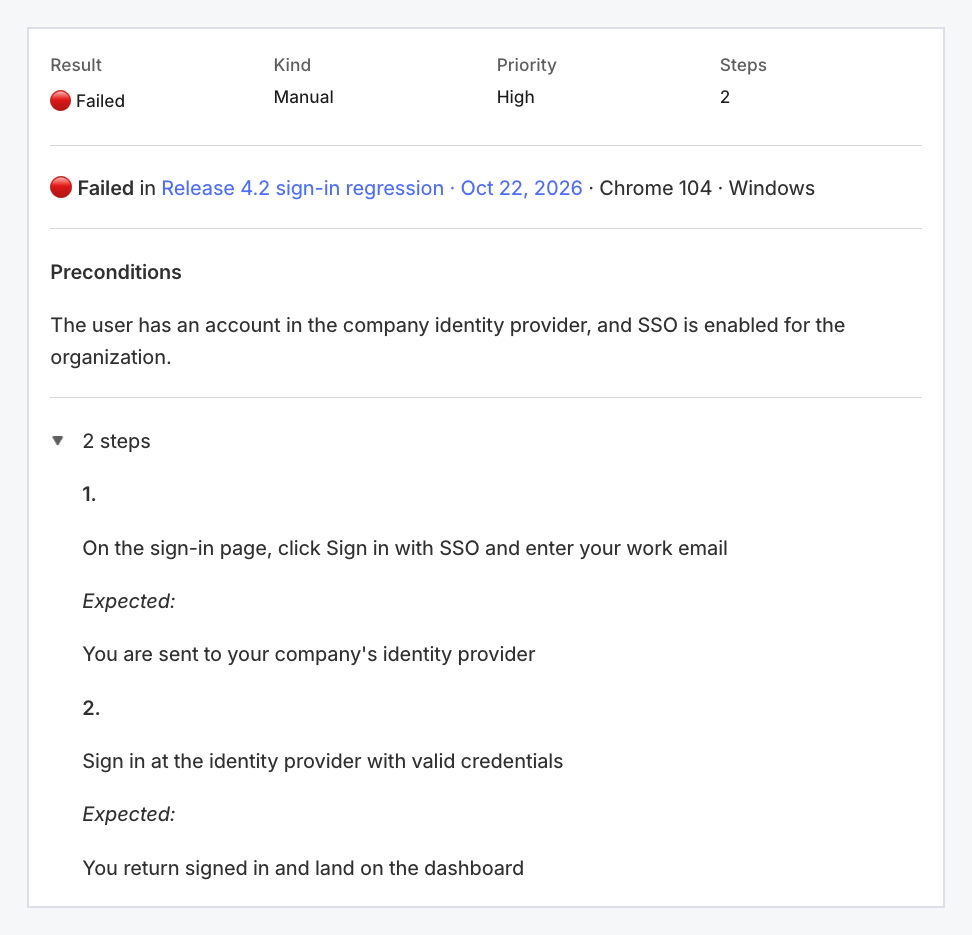Viewport: 972px width, 935px height.
Task: Click the 'Result' column label
Action: pos(76,65)
